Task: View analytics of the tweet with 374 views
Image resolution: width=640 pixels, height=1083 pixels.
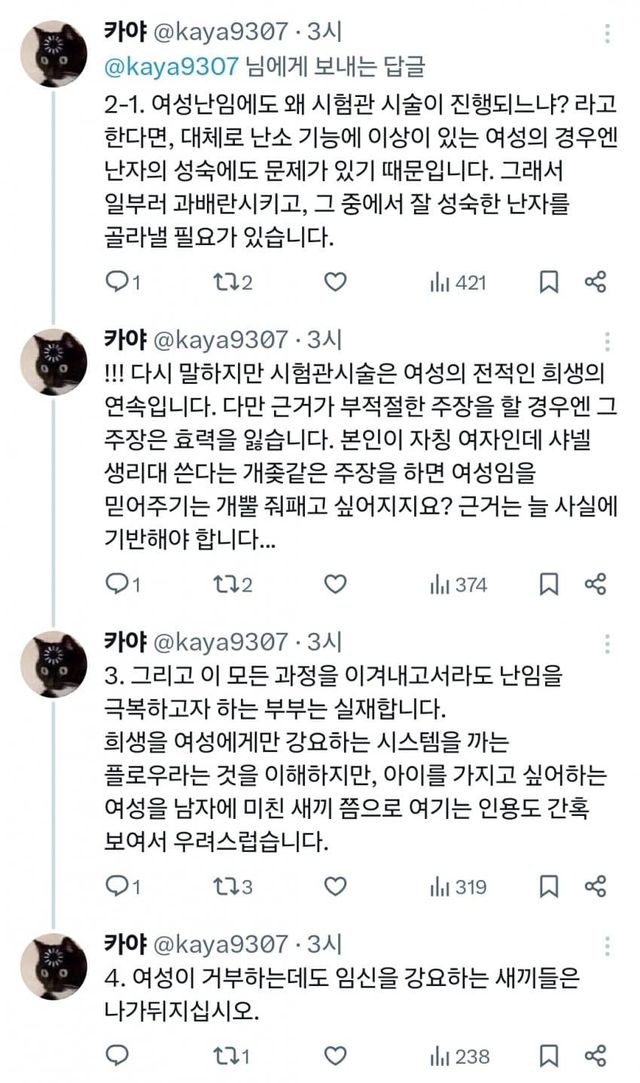Action: (457, 584)
